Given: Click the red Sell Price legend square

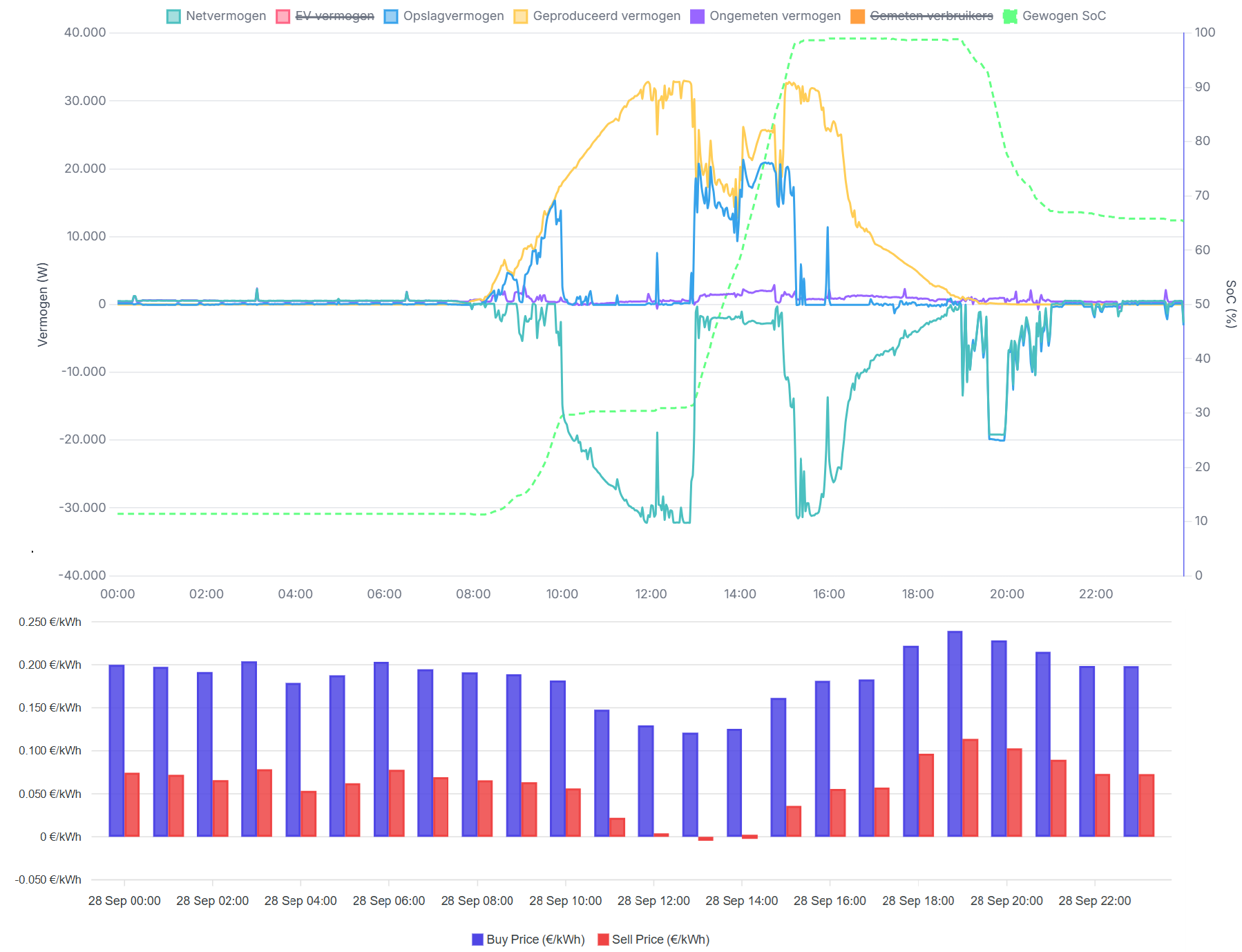Looking at the screenshot, I should (x=603, y=940).
